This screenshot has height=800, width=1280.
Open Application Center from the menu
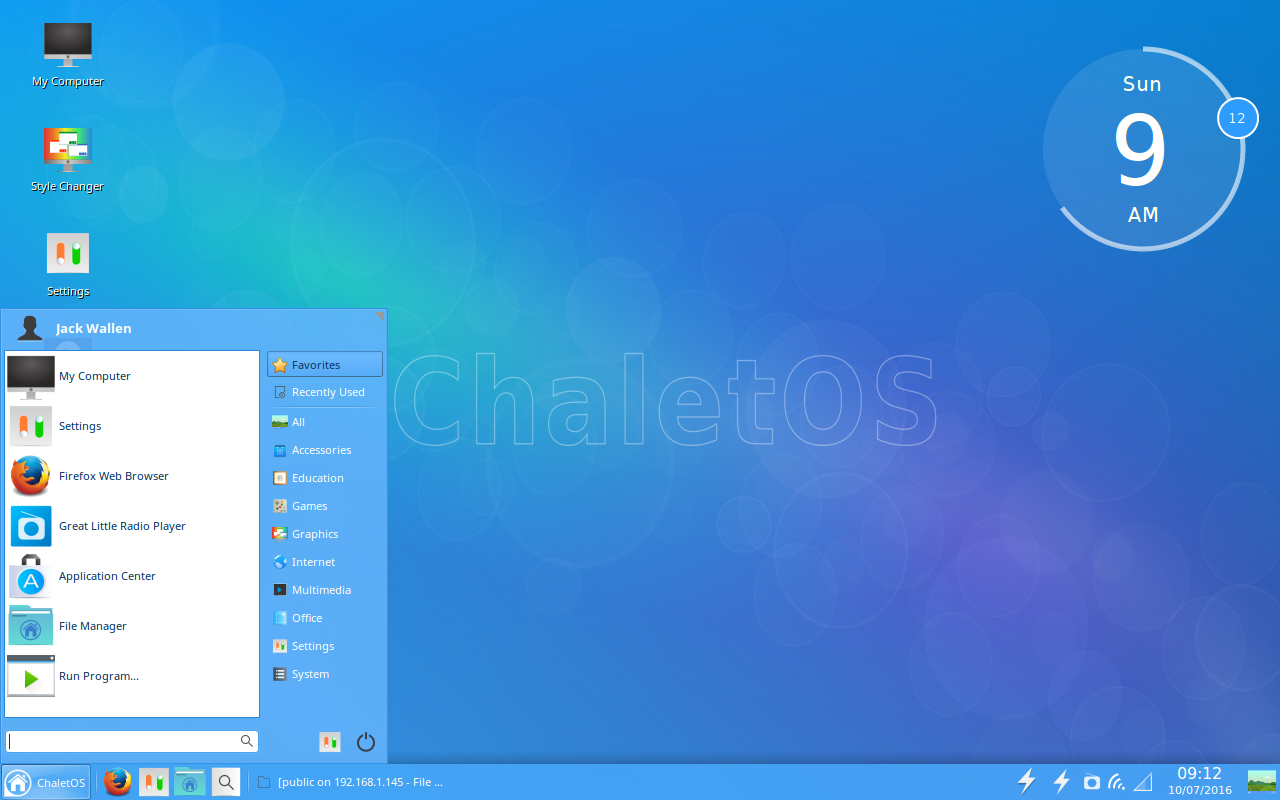tap(132, 576)
